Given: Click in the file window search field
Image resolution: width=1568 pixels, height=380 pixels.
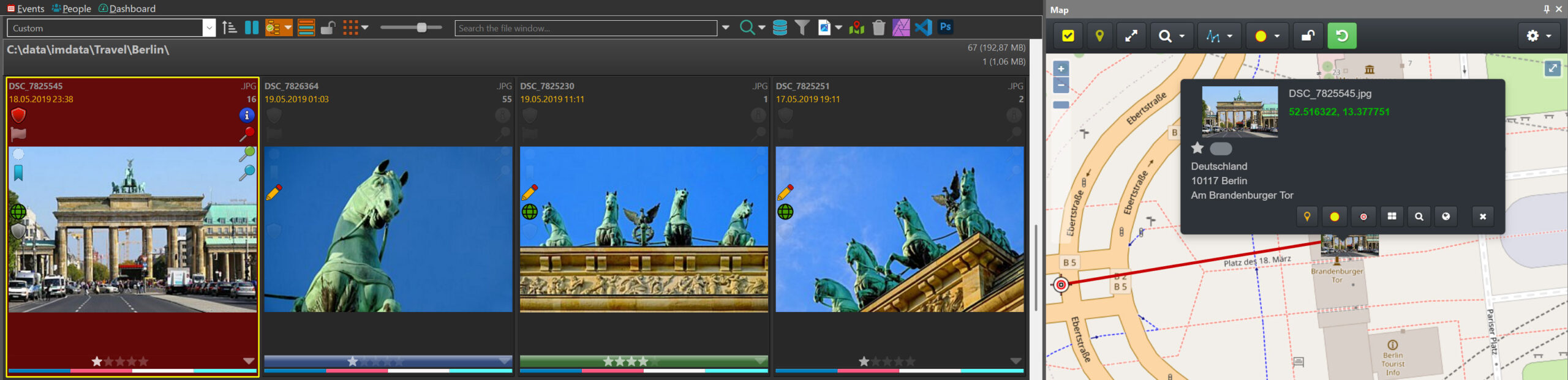Looking at the screenshot, I should point(585,28).
